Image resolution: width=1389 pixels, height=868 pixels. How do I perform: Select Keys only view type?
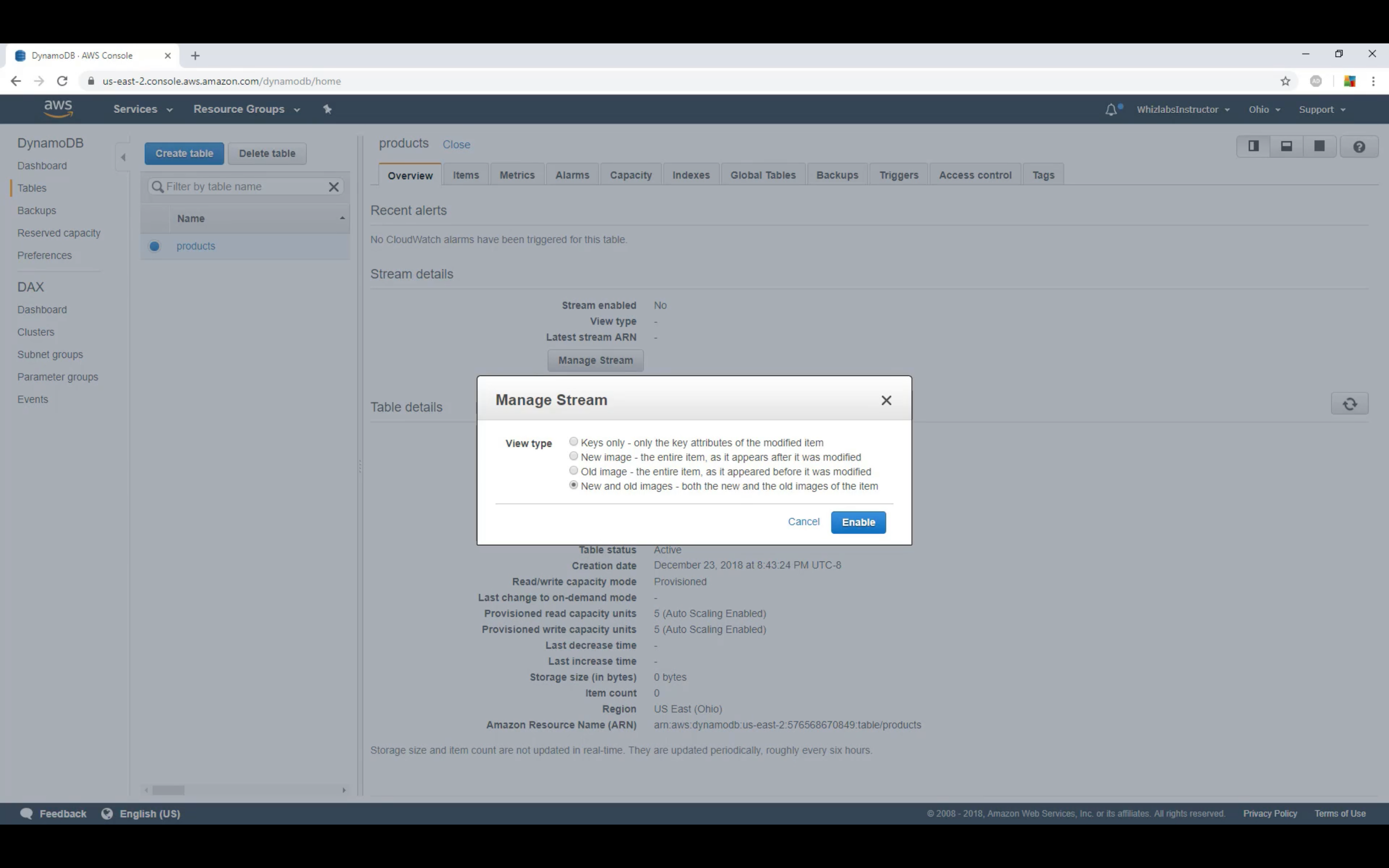(x=574, y=441)
